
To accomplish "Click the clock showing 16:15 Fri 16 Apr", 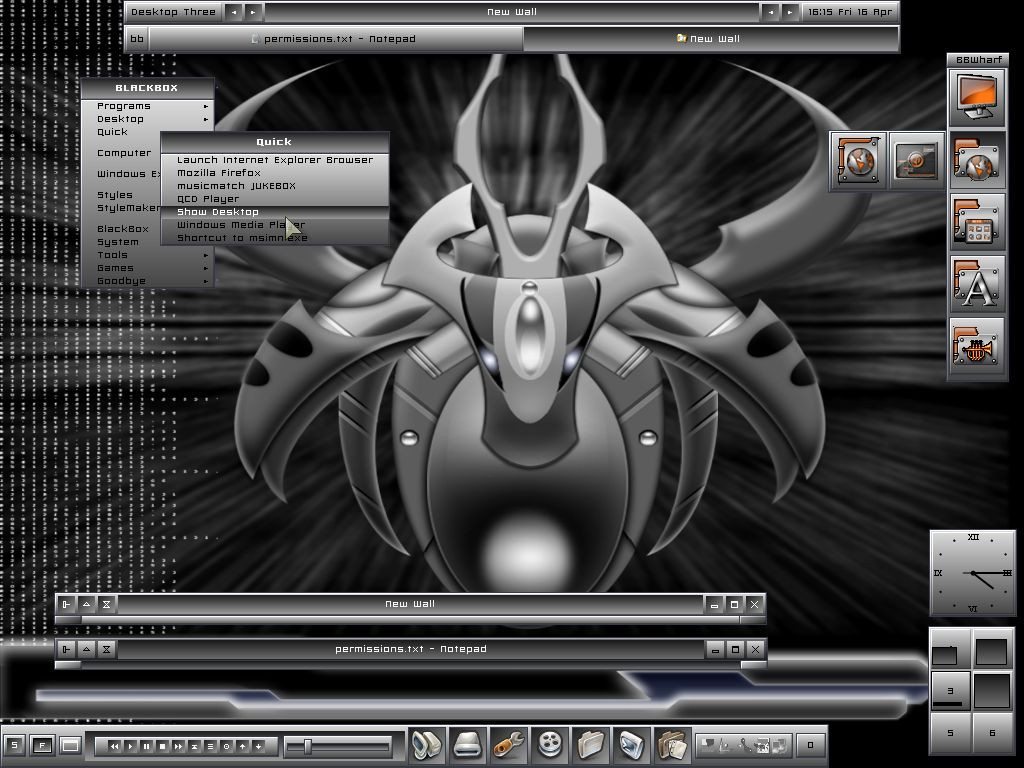I will (x=849, y=12).
